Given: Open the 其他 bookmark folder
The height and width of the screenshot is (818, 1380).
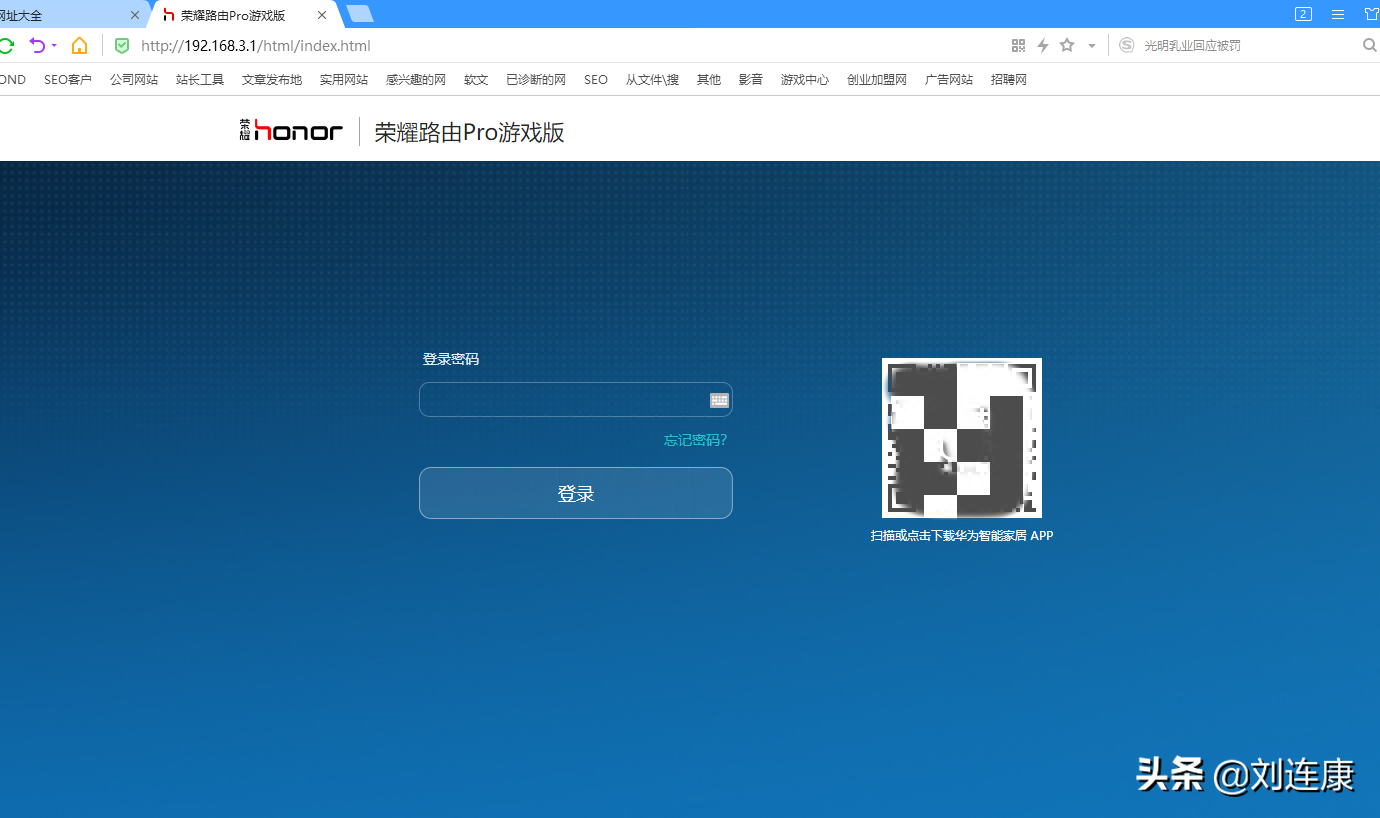Looking at the screenshot, I should tap(709, 80).
